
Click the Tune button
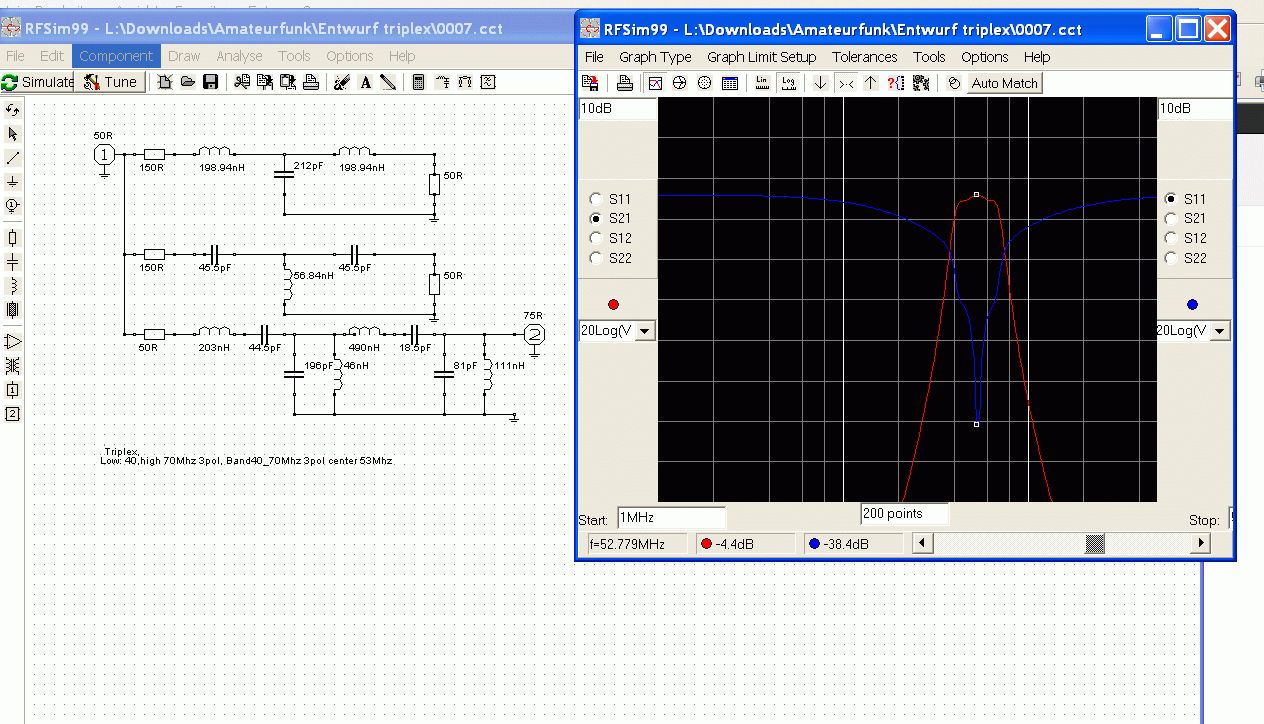(x=111, y=82)
